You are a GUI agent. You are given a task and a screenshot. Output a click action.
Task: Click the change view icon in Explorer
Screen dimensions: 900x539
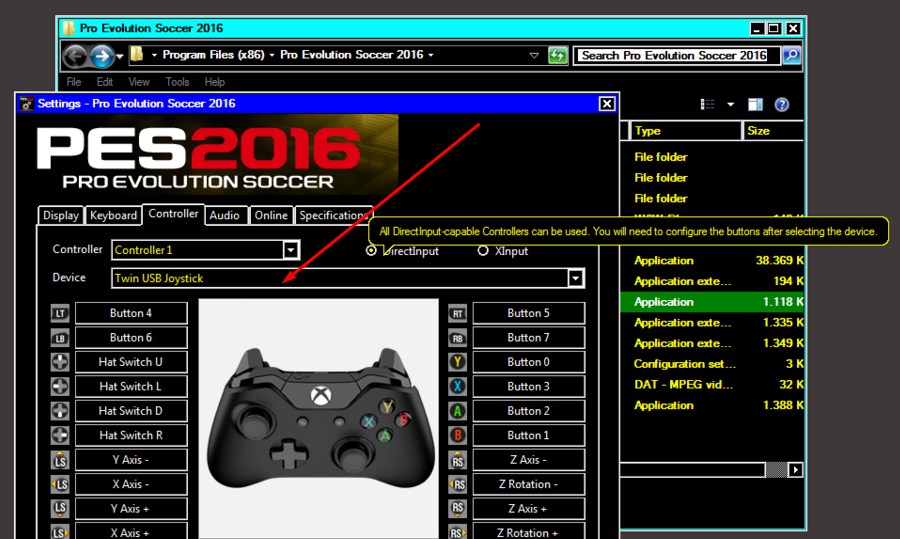pyautogui.click(x=707, y=104)
